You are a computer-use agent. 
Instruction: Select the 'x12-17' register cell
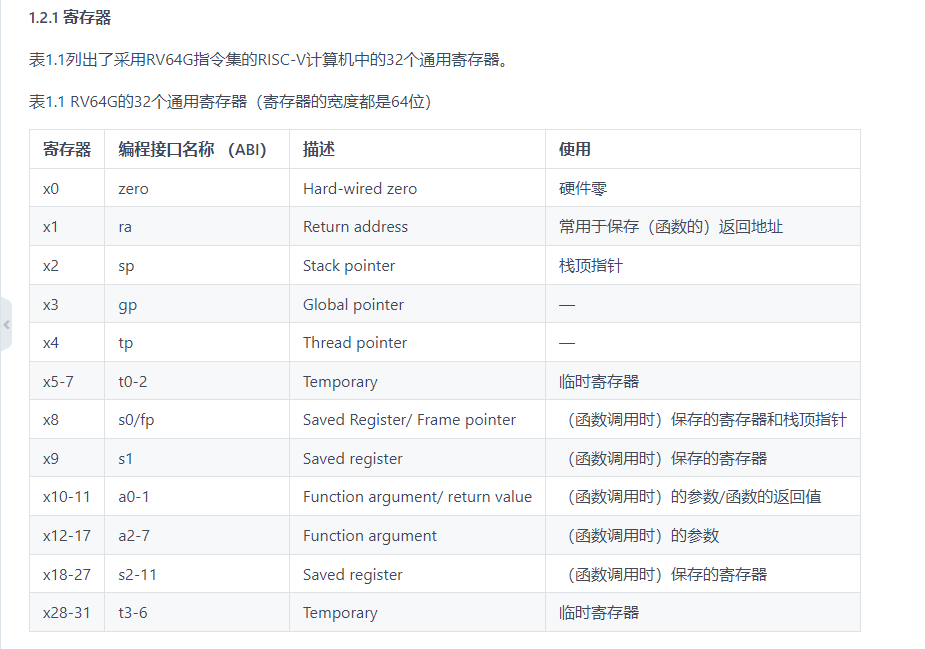(67, 536)
